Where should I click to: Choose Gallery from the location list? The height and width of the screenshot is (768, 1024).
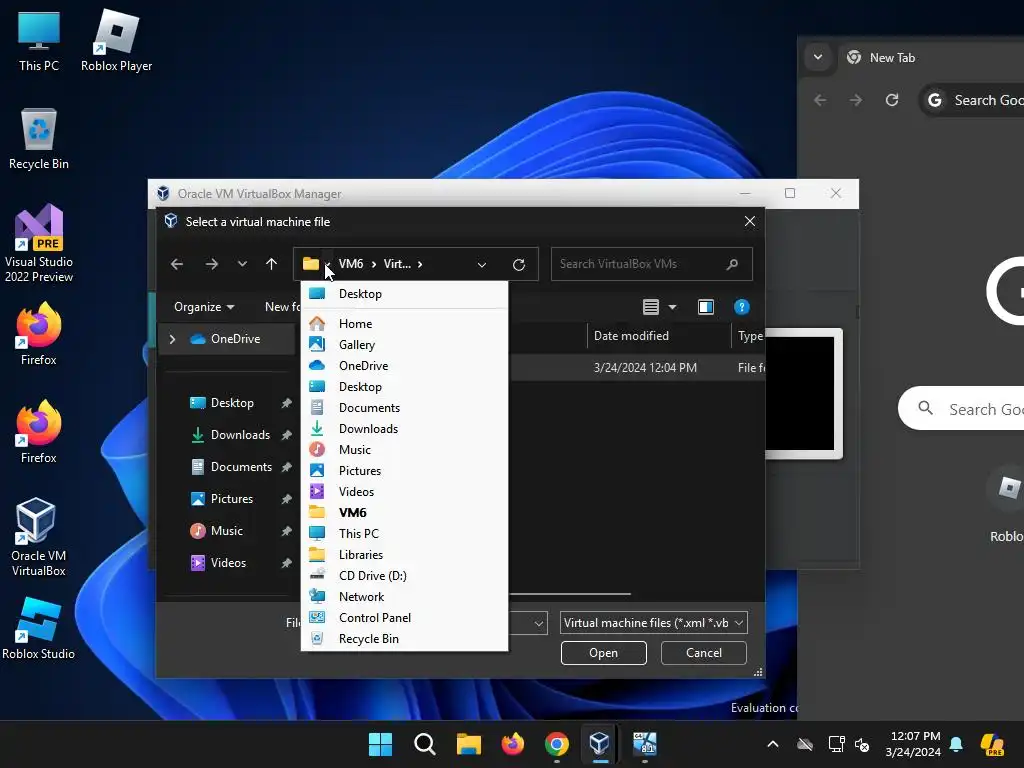[404, 345]
